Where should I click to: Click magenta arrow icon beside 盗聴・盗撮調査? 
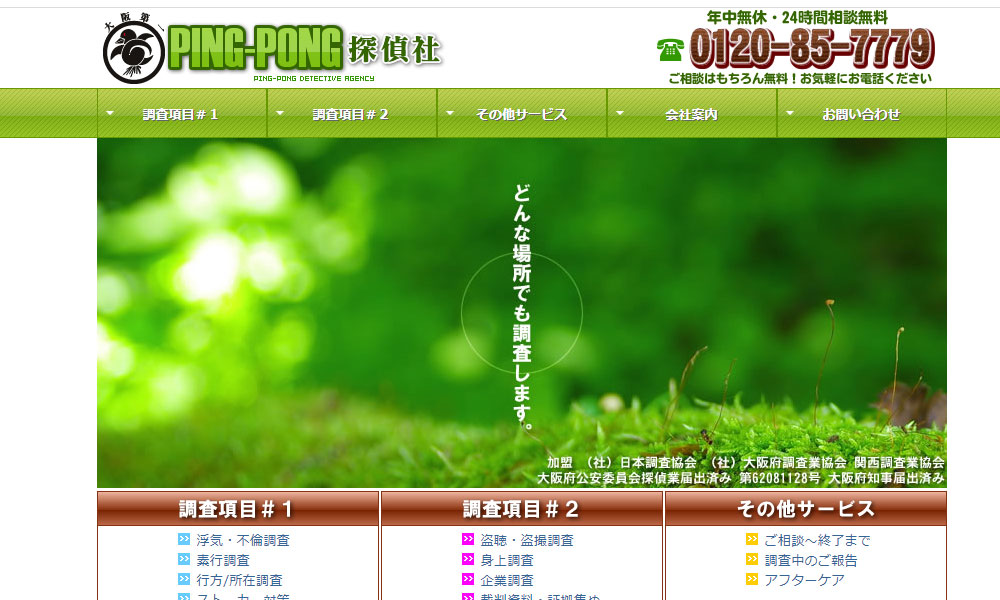[x=468, y=540]
